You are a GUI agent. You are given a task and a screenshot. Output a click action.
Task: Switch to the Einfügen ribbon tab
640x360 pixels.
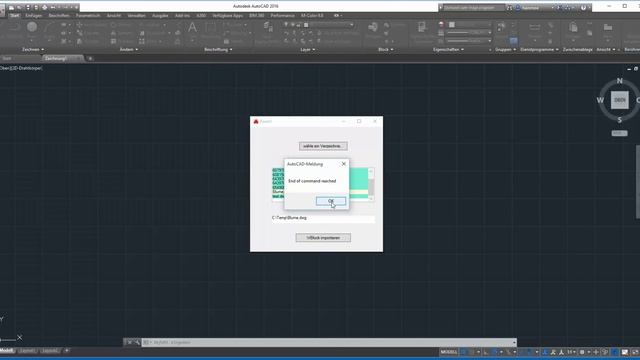click(x=33, y=16)
